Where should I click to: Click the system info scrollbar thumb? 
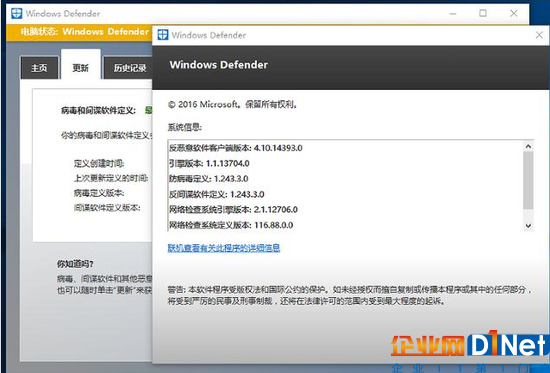click(528, 180)
